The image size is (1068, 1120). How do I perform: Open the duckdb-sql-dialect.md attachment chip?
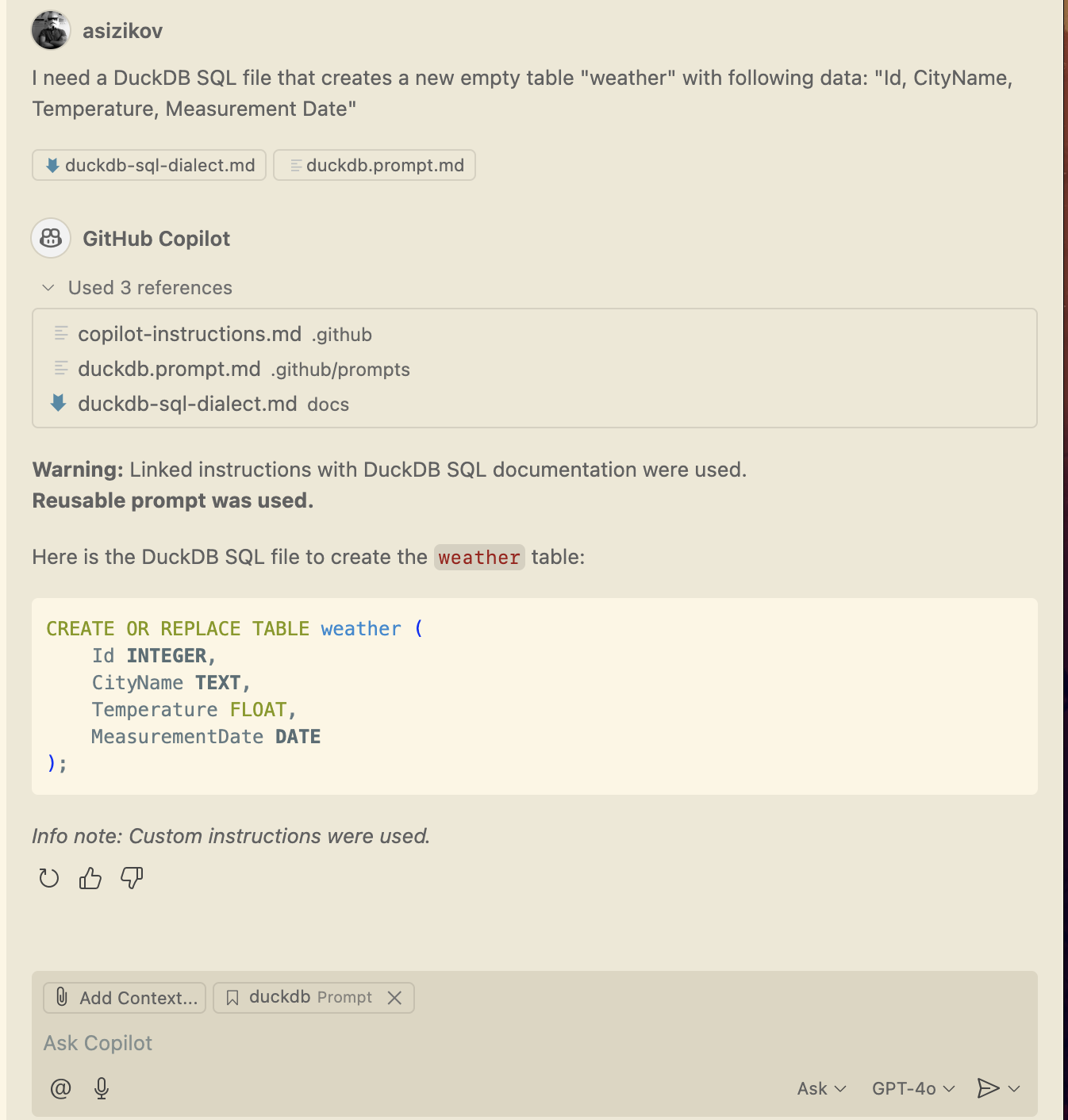[148, 165]
